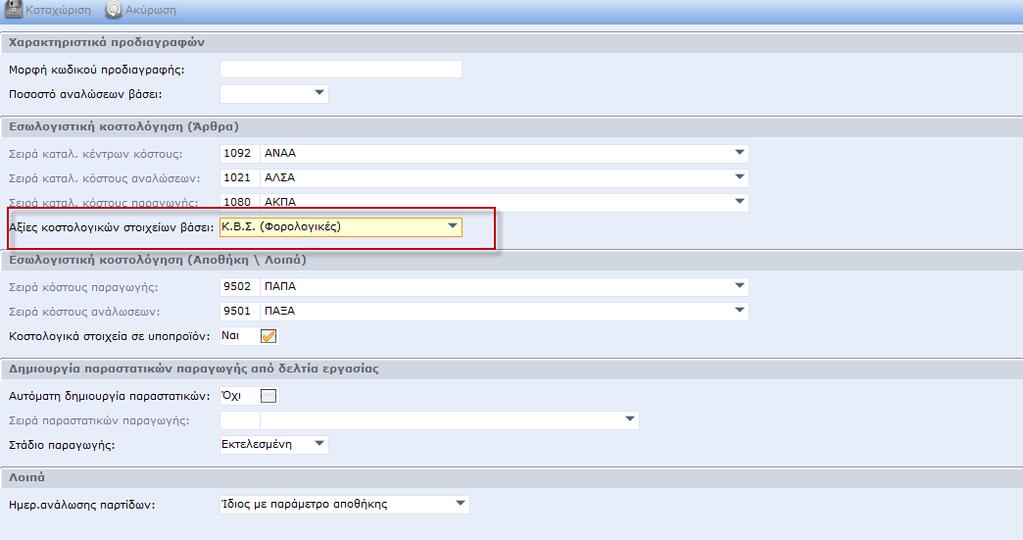Click the ΑΝΑΛ series value
Viewport: 1023px width, 540px height.
coord(280,153)
